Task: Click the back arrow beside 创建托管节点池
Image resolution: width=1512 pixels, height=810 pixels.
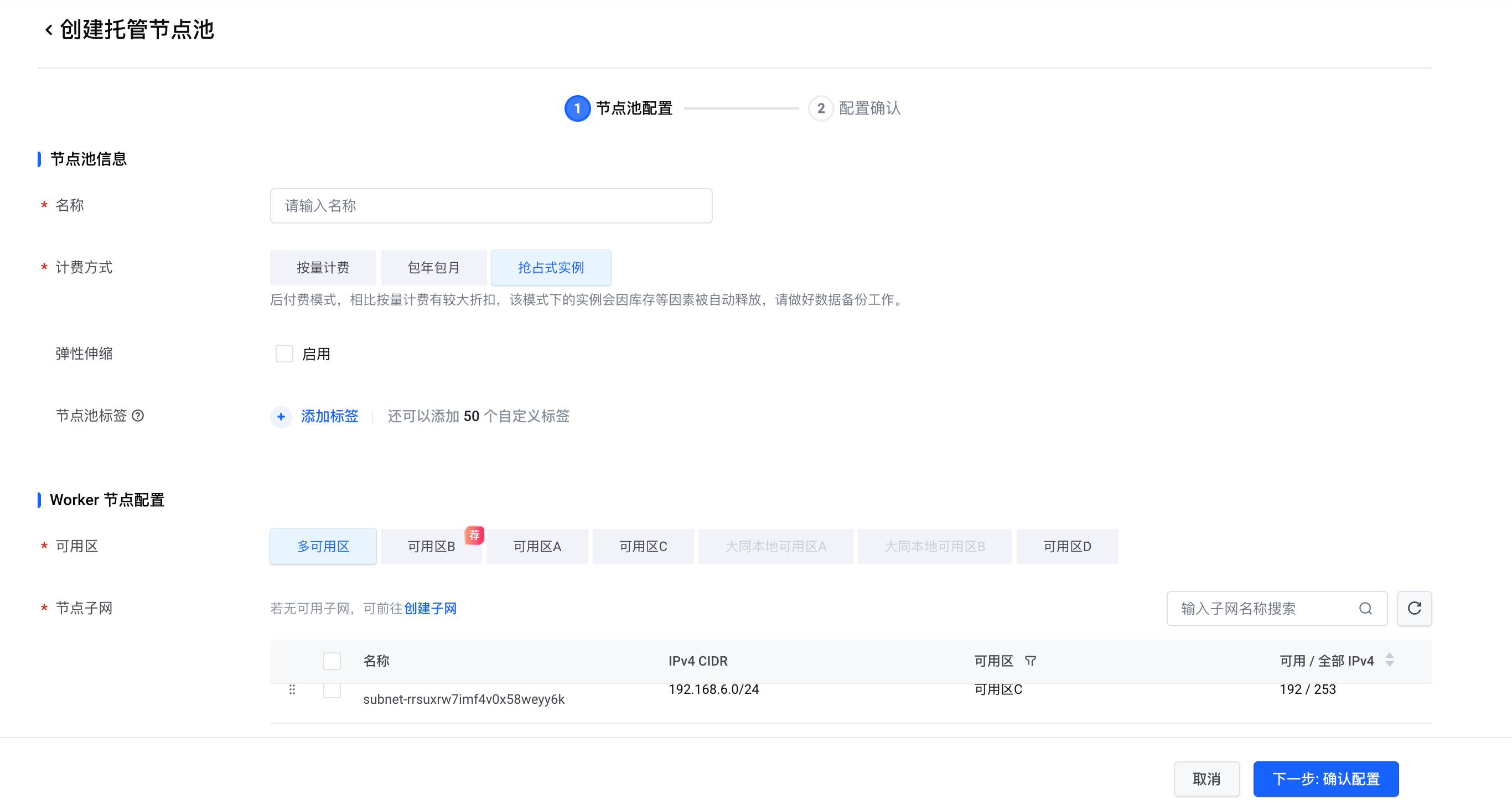Action: [49, 29]
